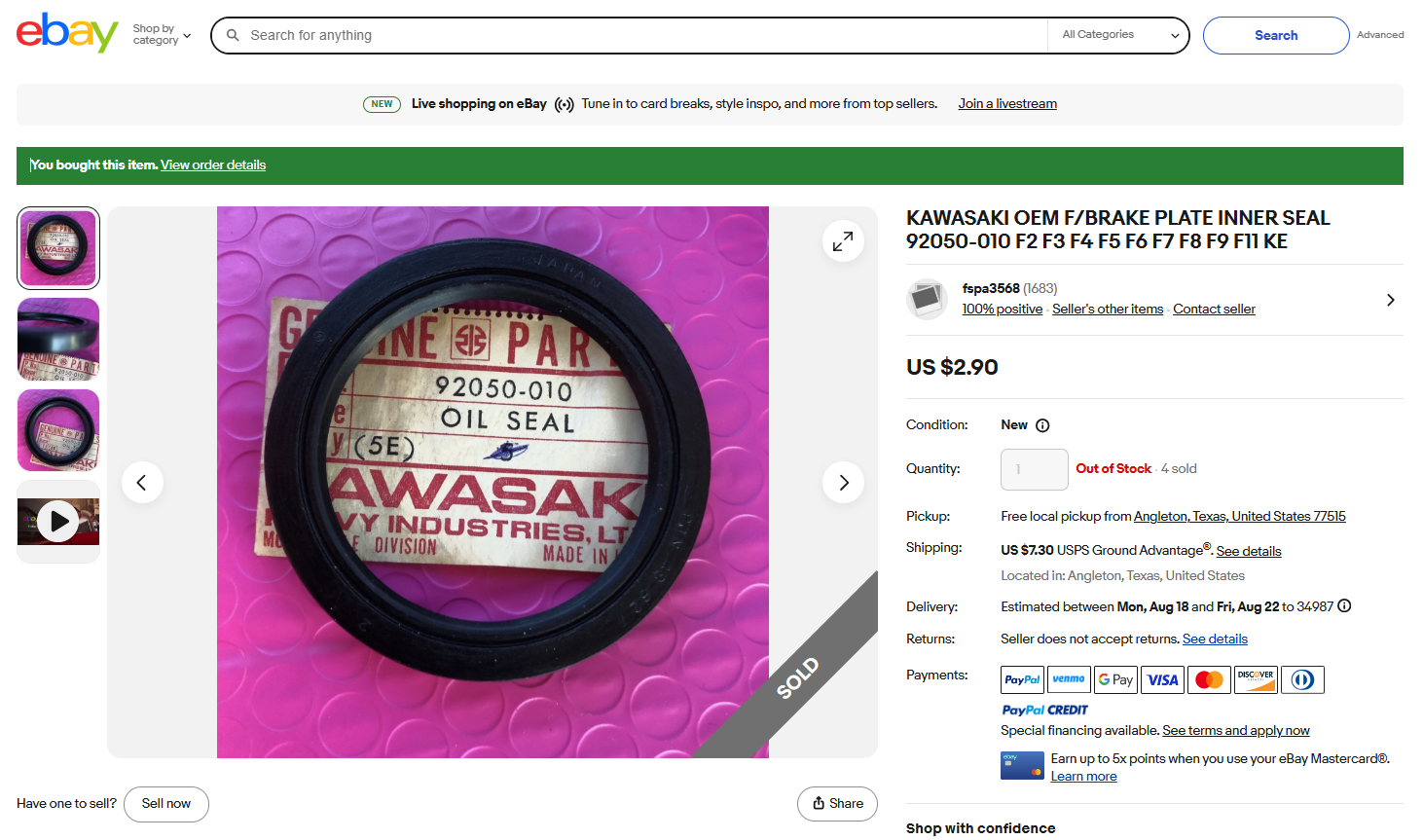1423x840 pixels.
Task: Open the All Categories dropdown
Action: (1119, 35)
